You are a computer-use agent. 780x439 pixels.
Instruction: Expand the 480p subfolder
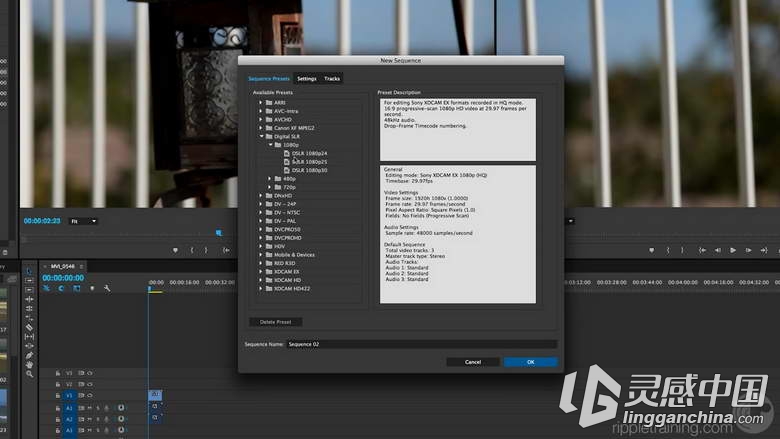pos(270,178)
